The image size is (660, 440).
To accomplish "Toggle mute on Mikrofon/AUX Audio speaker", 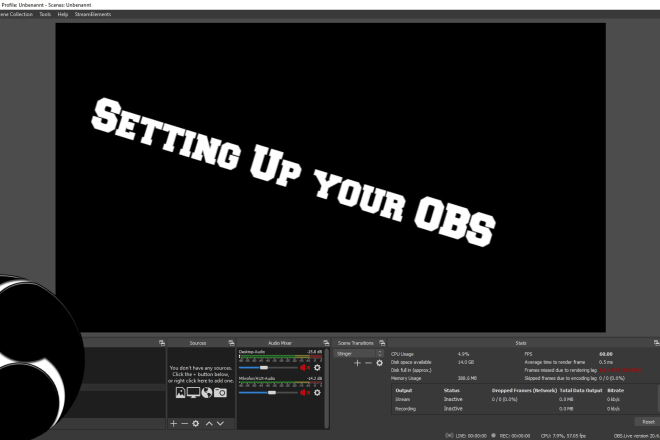I will (x=305, y=392).
